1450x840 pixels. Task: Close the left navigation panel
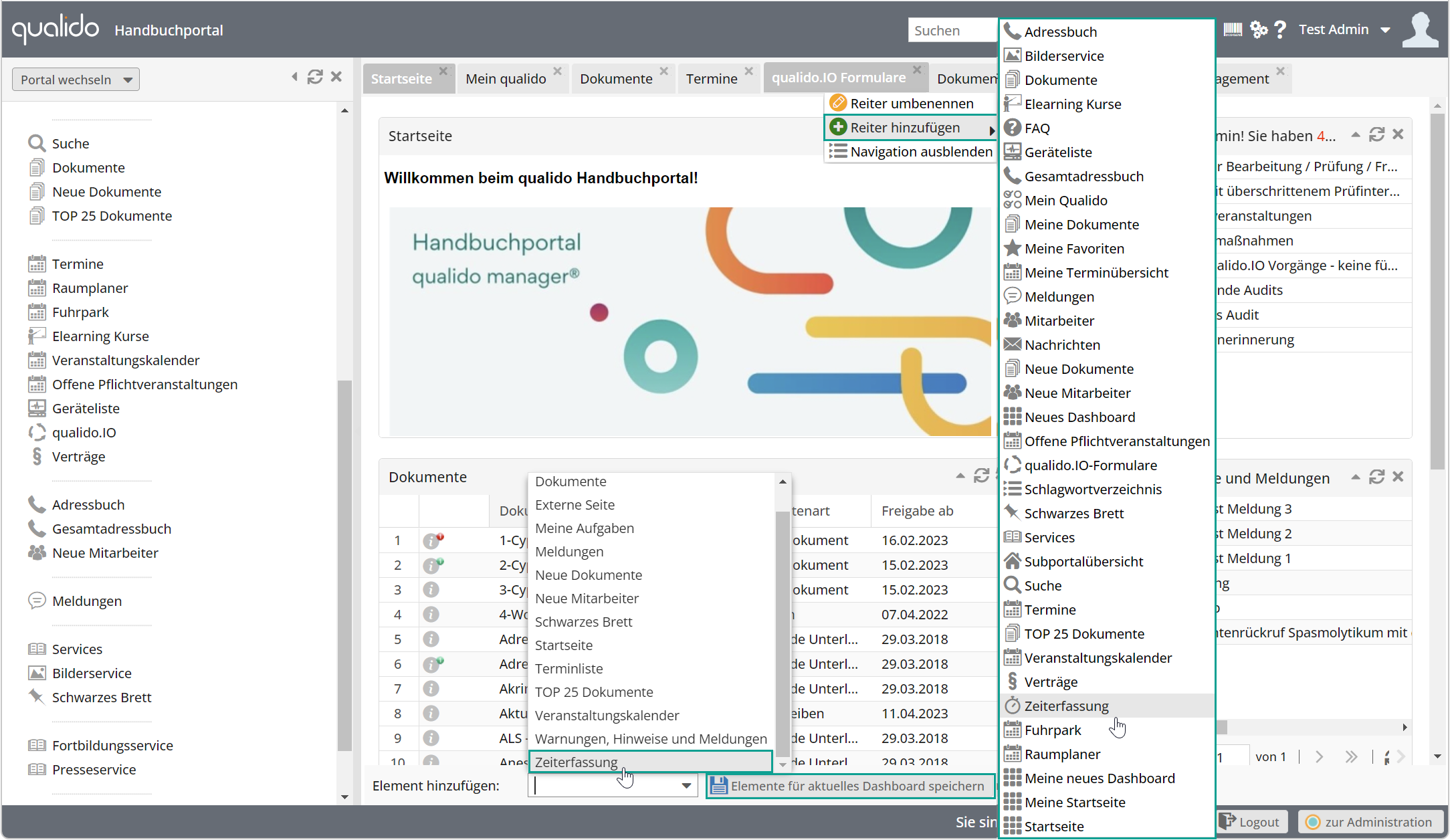click(336, 77)
